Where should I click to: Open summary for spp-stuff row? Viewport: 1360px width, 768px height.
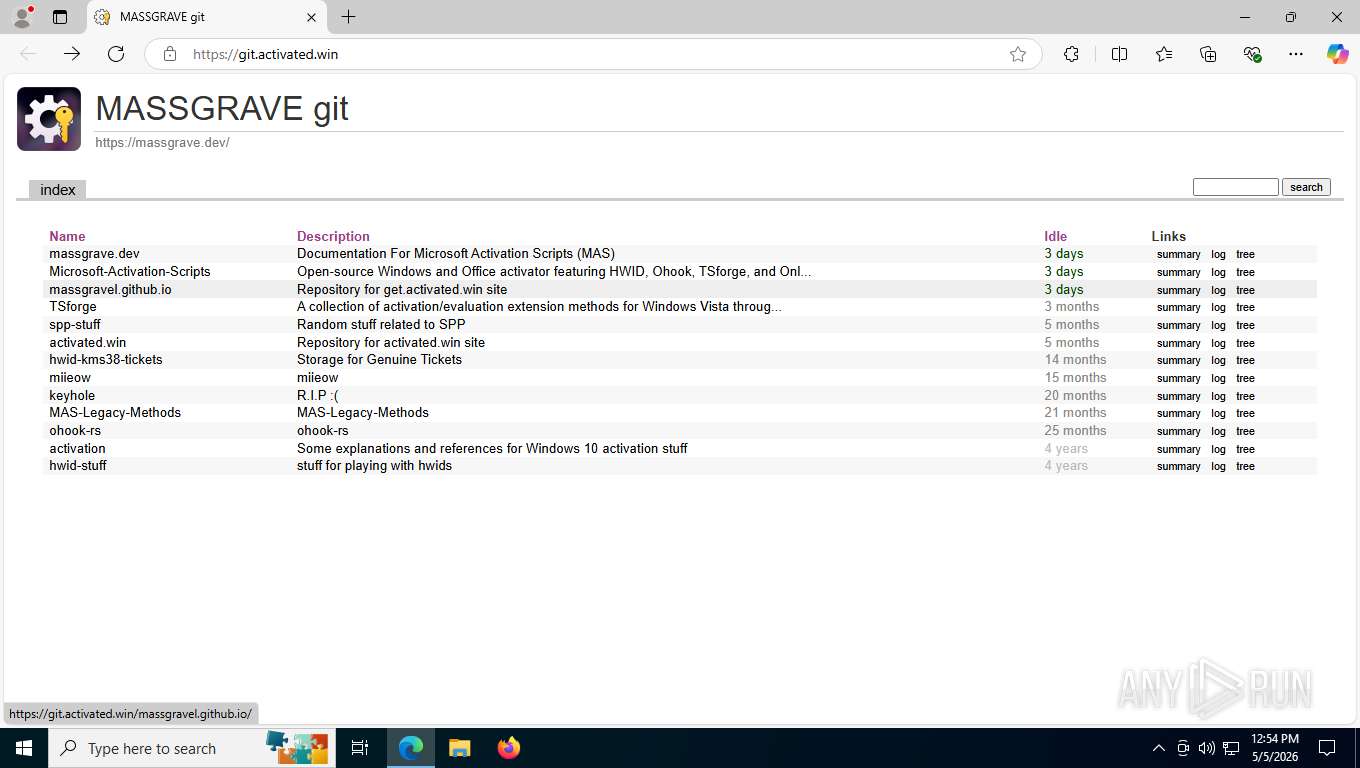point(1178,325)
